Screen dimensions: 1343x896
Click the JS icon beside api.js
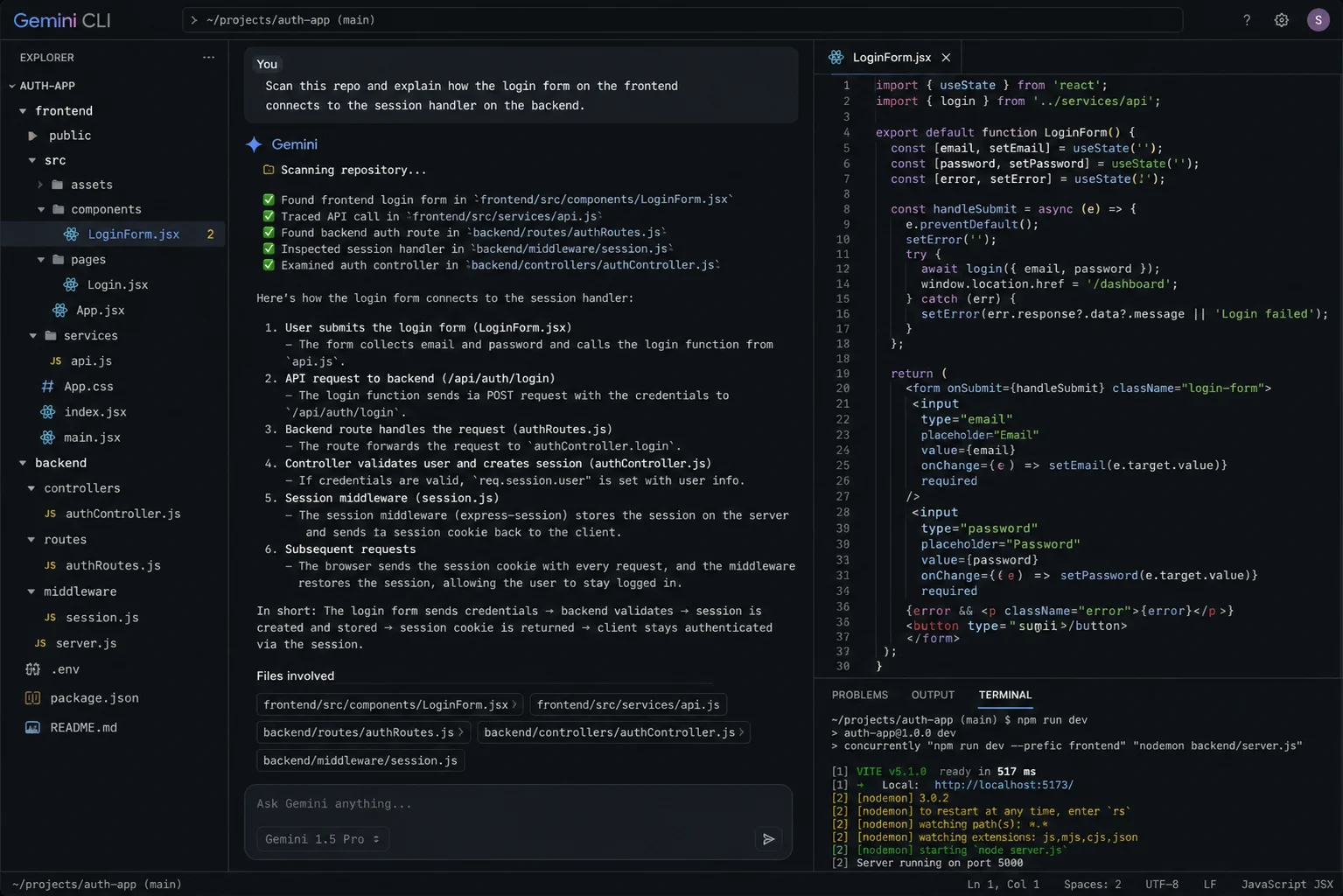[55, 361]
